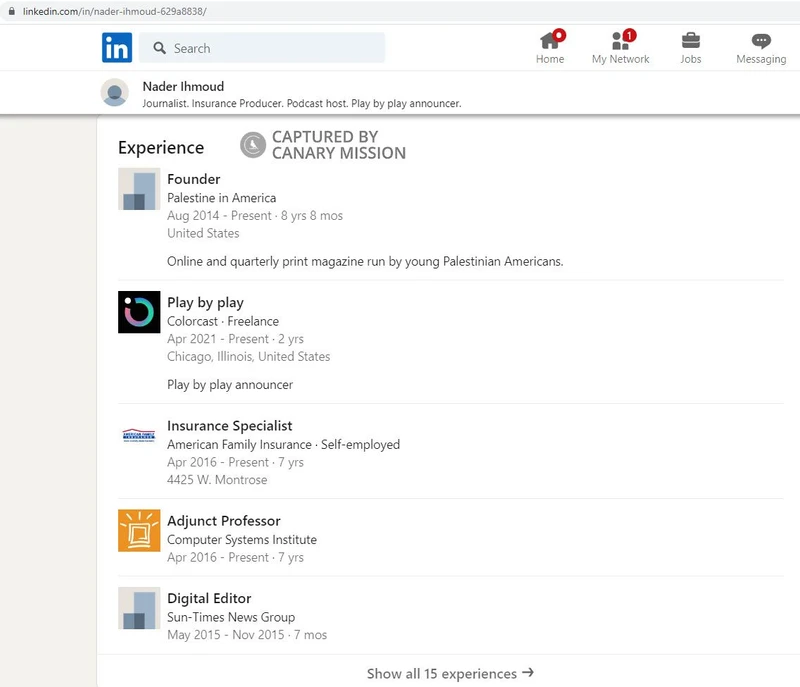Open the Play by play position title
The image size is (800, 687).
(206, 302)
